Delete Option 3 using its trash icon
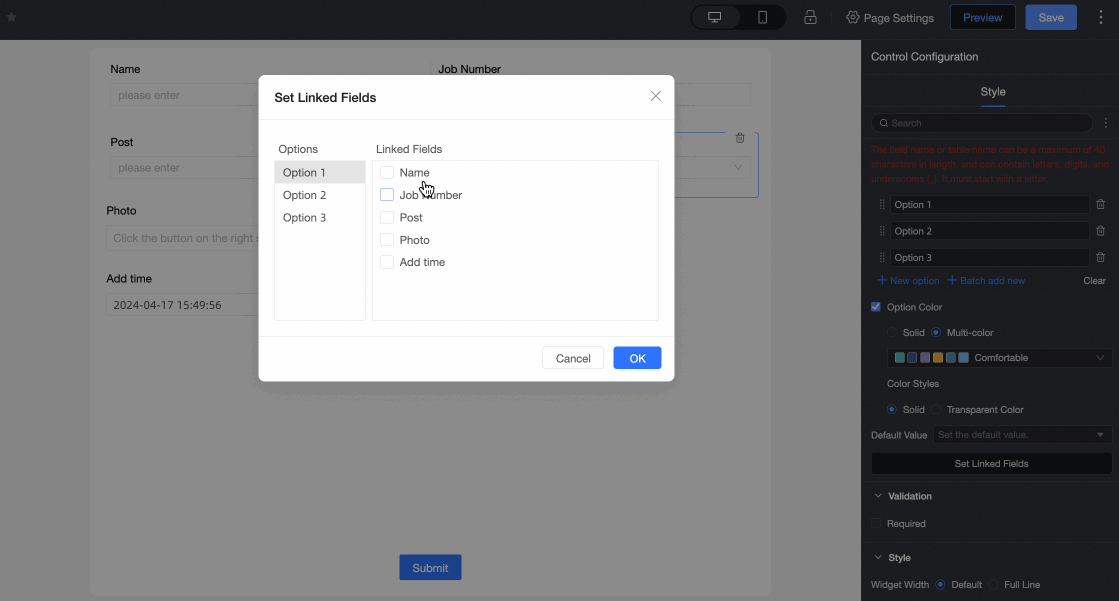Screen dimensions: 1119x601 pos(1100,258)
